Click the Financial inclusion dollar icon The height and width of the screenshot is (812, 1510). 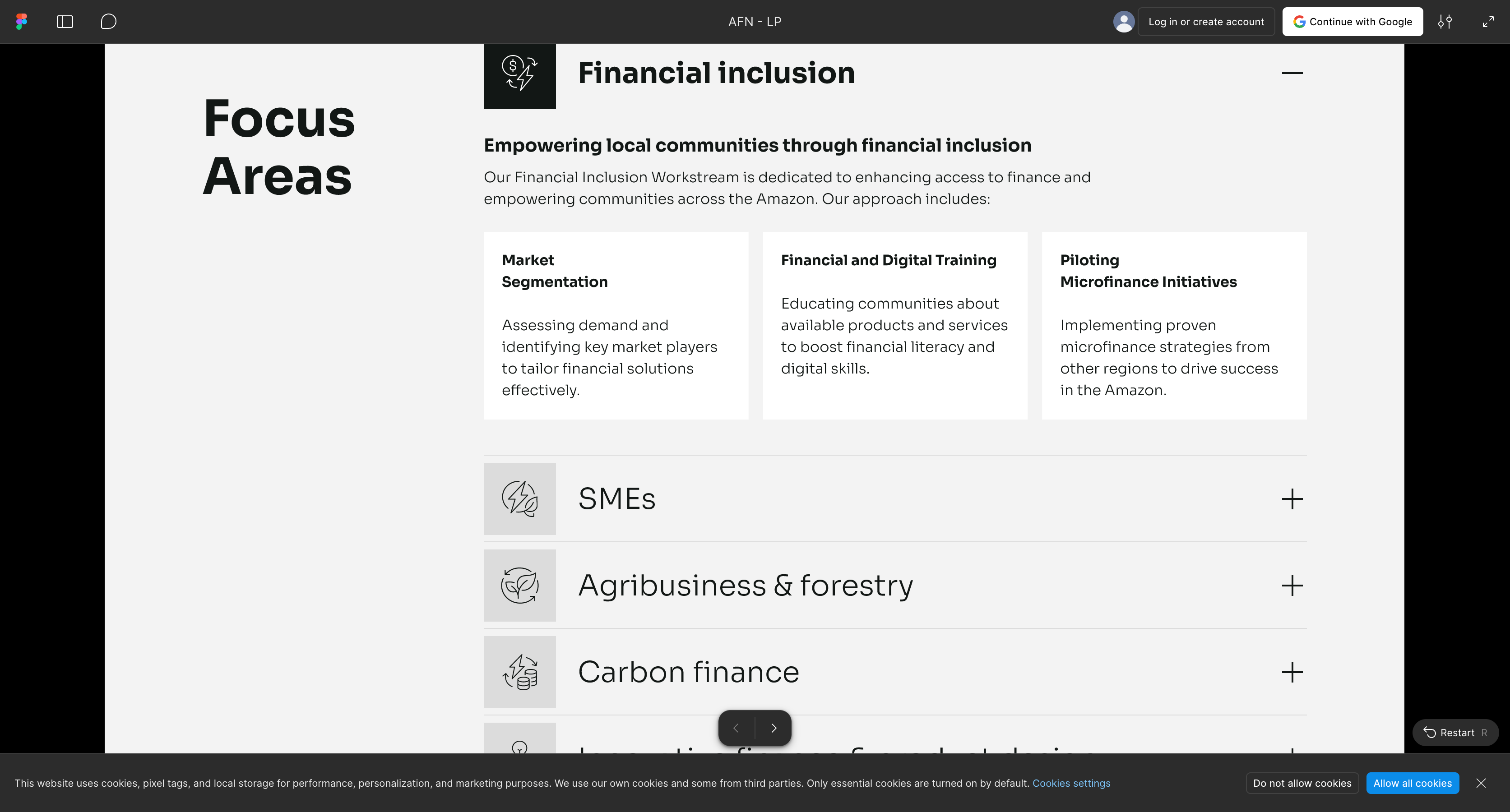(x=519, y=73)
